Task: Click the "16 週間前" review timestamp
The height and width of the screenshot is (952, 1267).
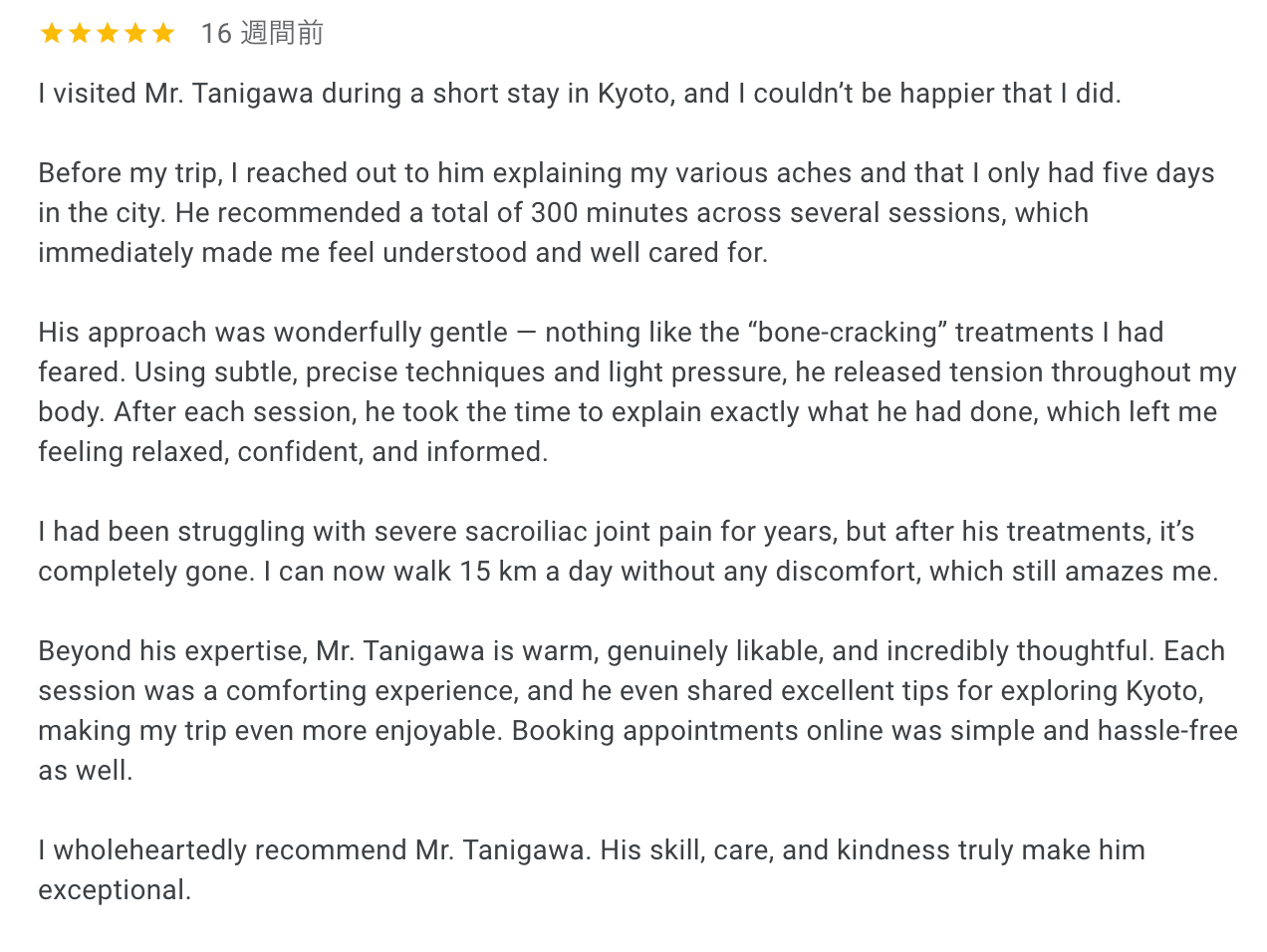Action: (x=262, y=34)
